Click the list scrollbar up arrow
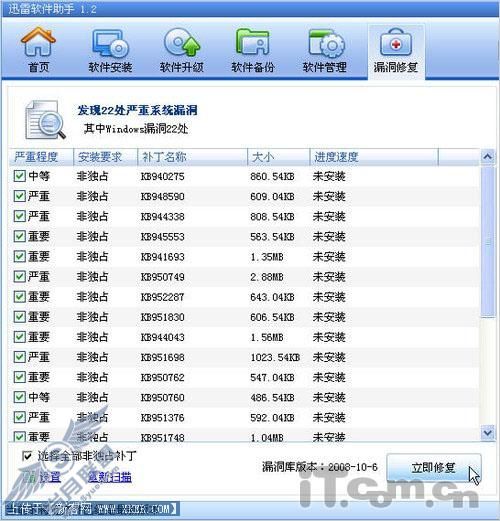 click(x=488, y=157)
